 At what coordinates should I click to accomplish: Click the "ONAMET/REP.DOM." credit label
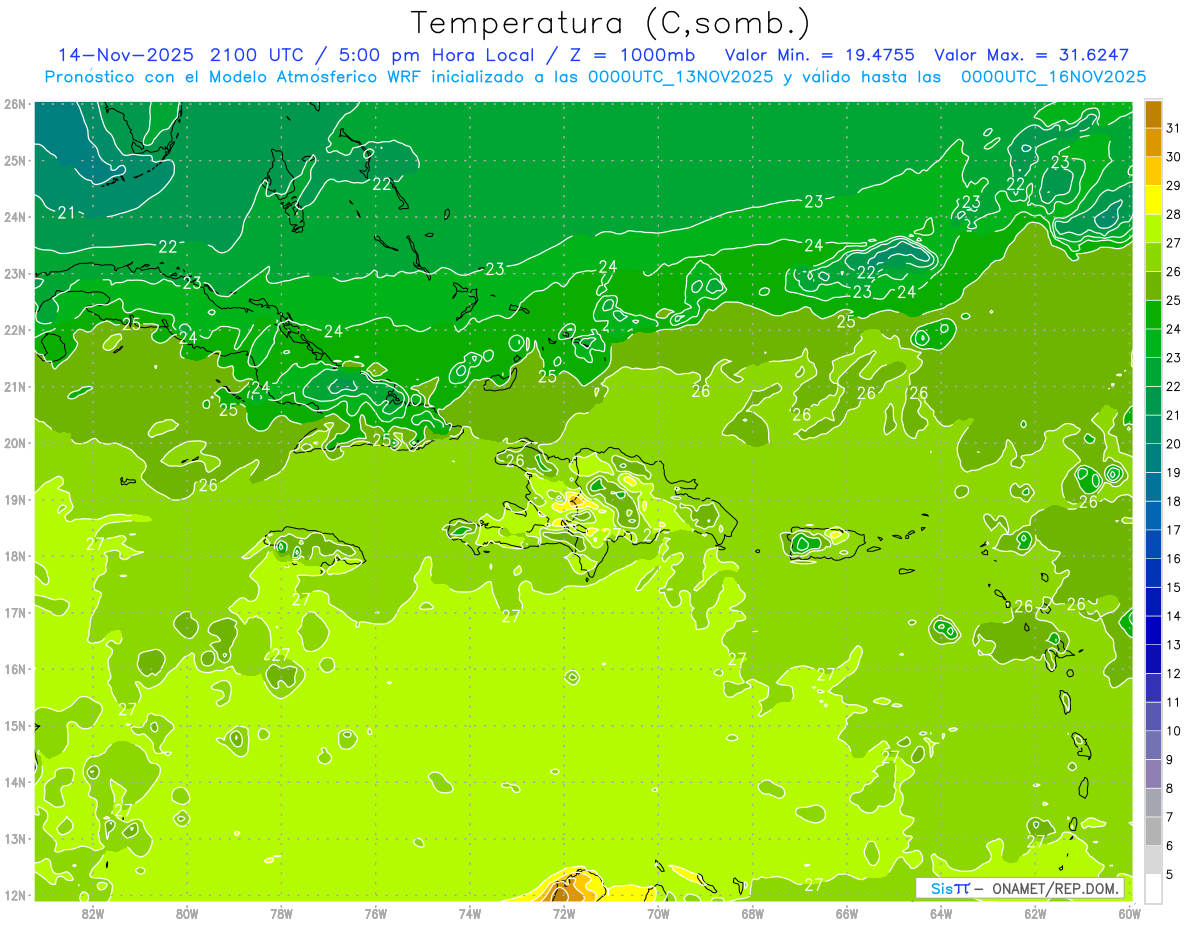[1056, 888]
